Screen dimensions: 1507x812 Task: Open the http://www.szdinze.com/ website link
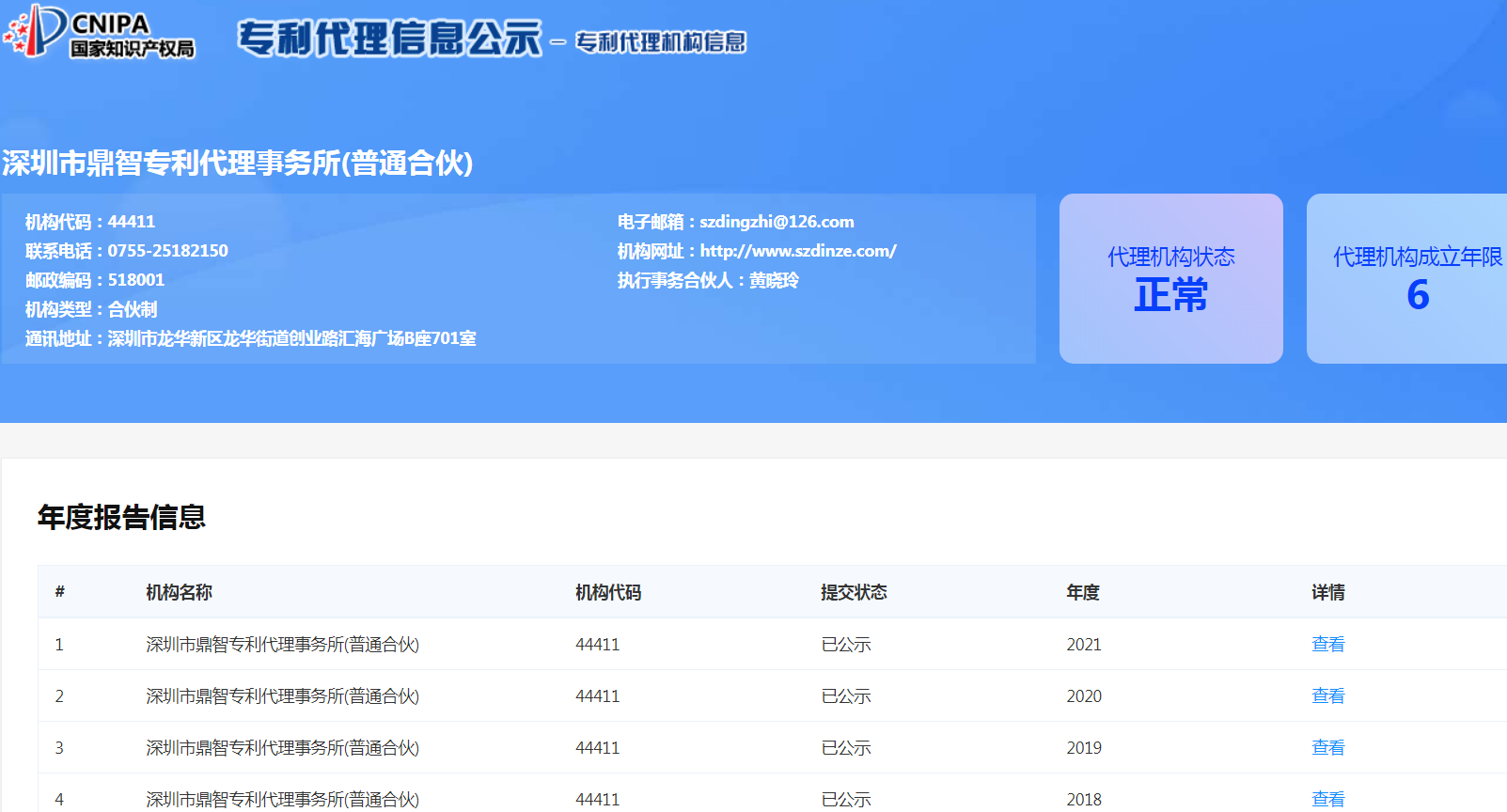[x=797, y=251]
